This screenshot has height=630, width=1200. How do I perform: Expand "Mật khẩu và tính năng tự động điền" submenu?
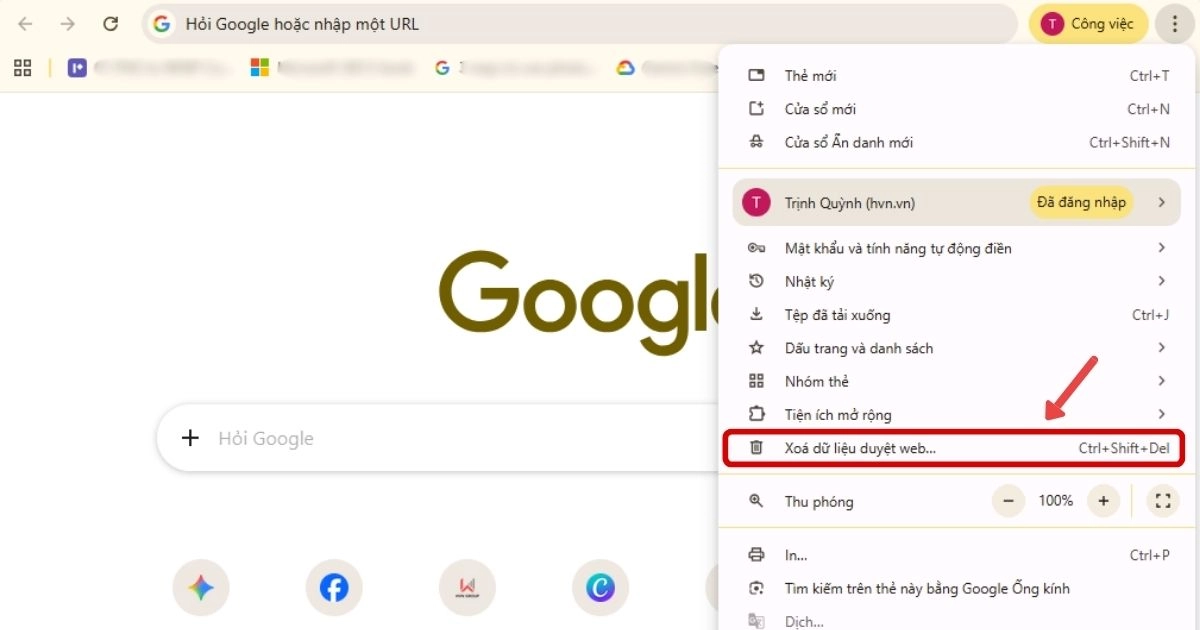tap(958, 248)
